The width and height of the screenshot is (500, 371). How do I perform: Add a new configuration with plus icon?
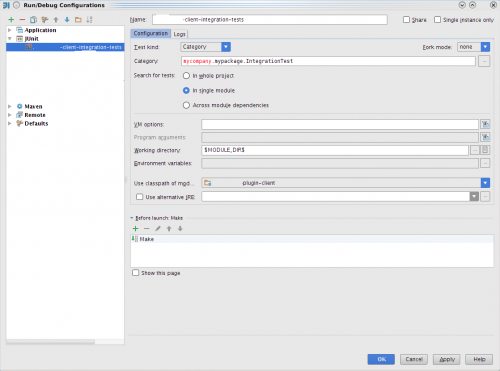(11, 20)
